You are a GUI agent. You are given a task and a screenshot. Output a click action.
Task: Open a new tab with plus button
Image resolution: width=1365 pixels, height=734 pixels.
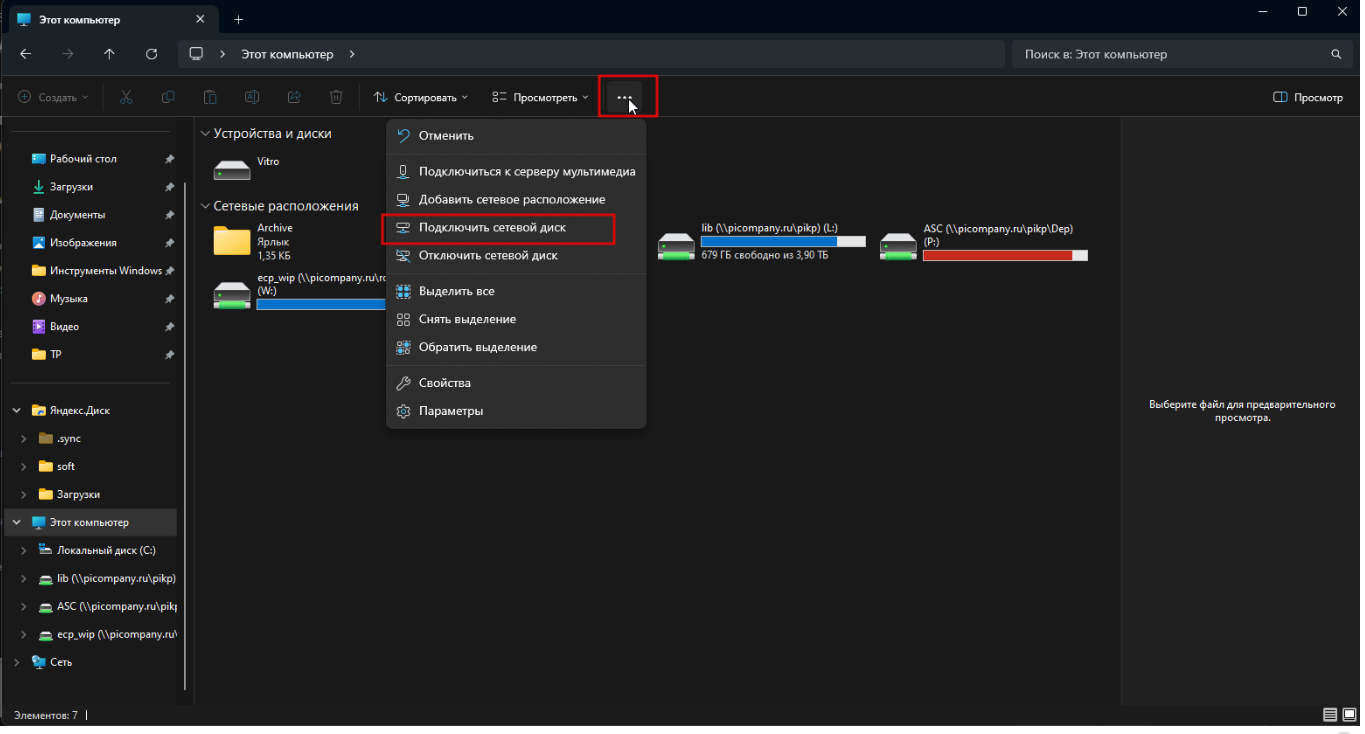tap(238, 19)
